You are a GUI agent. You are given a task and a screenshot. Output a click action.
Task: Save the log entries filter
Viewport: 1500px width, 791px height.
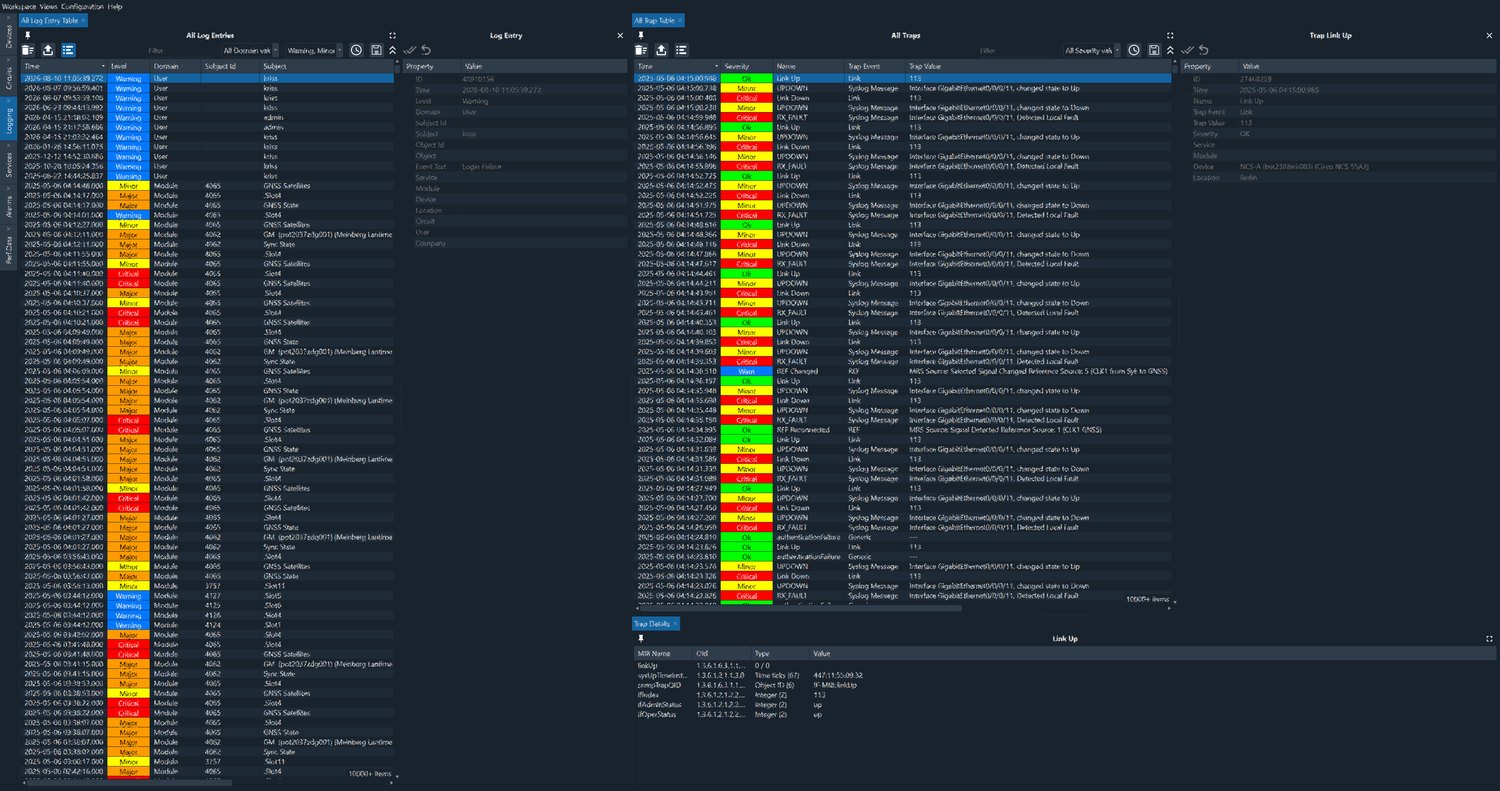376,50
